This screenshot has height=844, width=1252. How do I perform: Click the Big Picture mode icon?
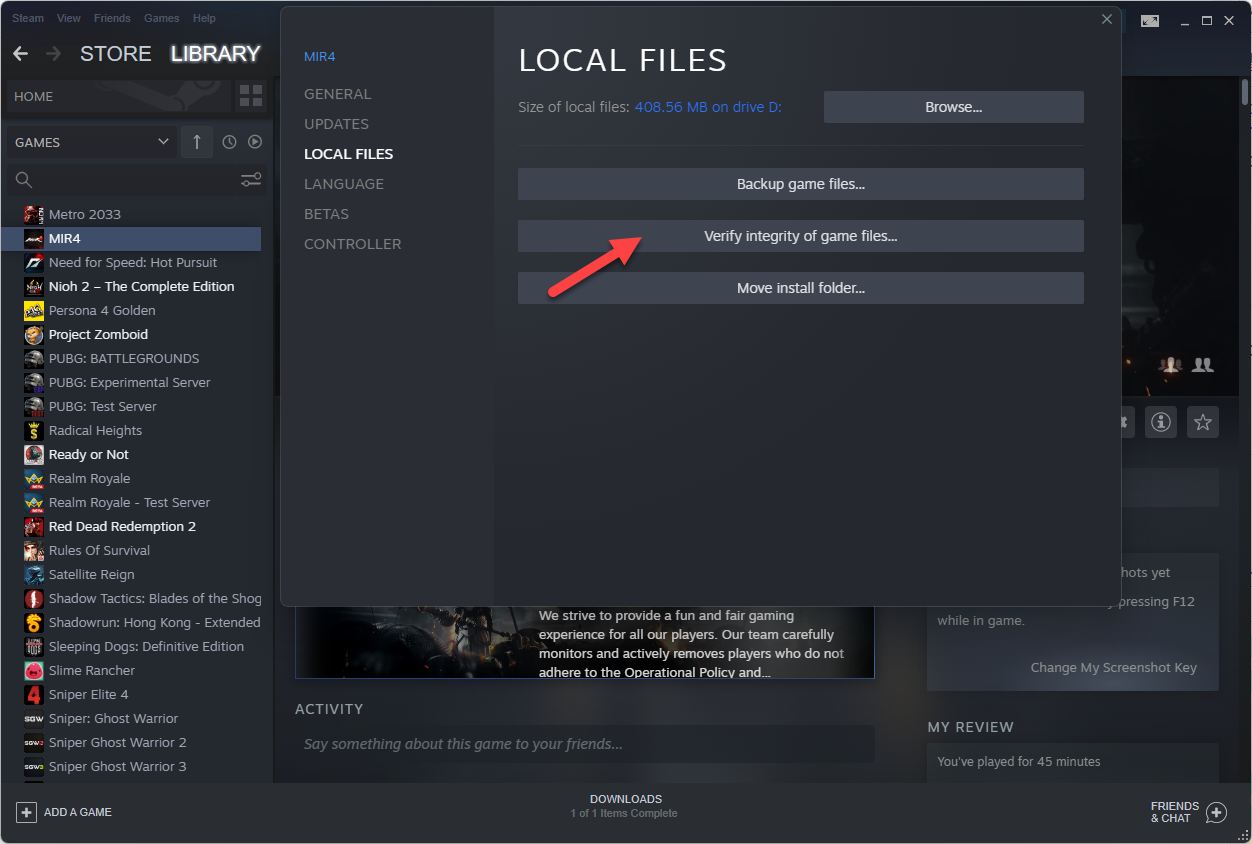1150,20
